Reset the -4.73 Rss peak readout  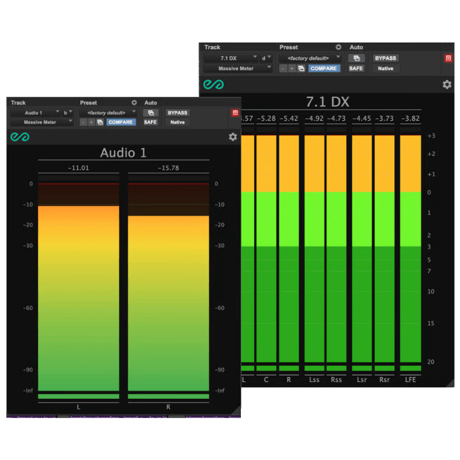click(336, 118)
